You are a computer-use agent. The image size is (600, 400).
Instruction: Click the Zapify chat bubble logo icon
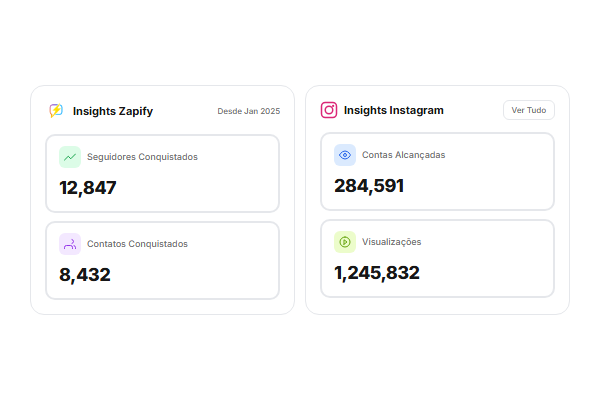click(57, 111)
